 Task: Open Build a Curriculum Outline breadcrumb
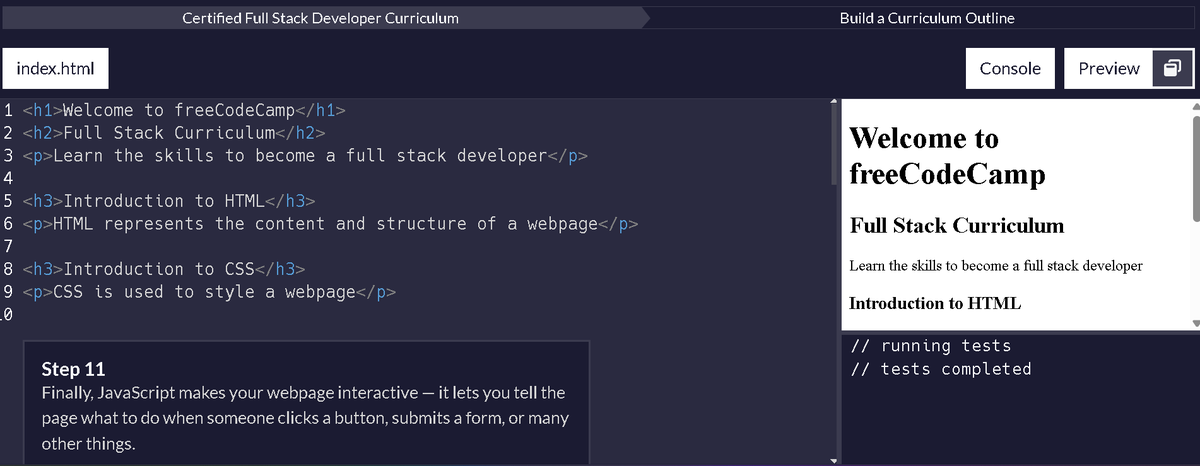point(927,18)
